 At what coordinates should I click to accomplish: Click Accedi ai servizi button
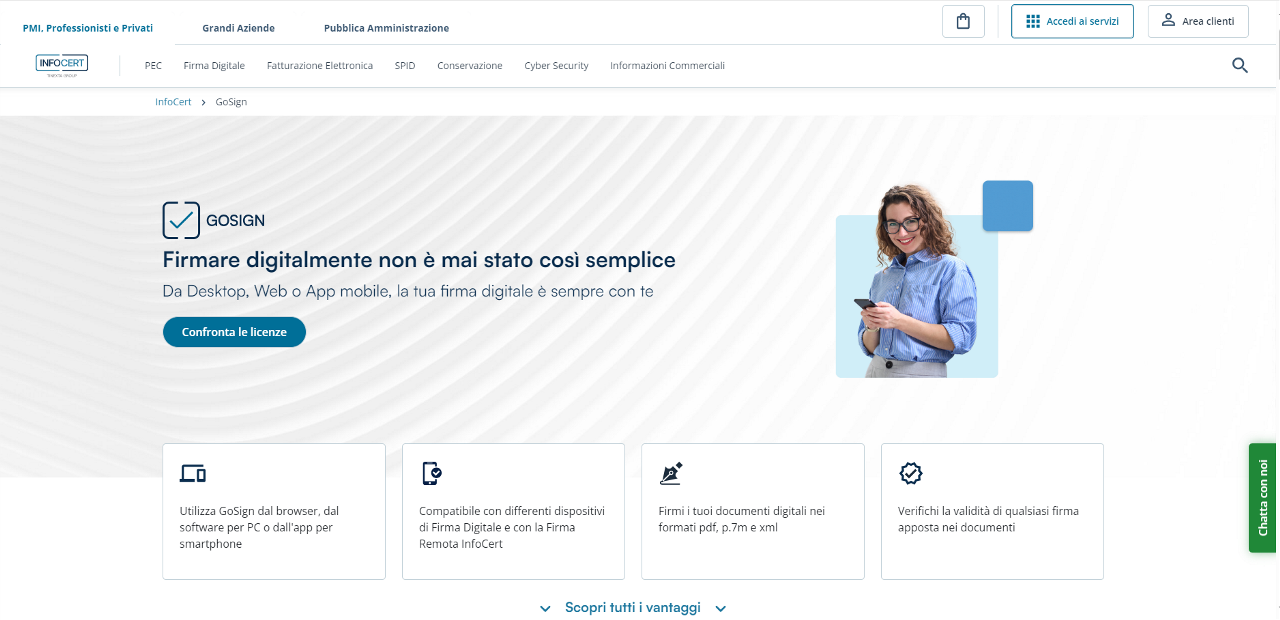(x=1072, y=21)
